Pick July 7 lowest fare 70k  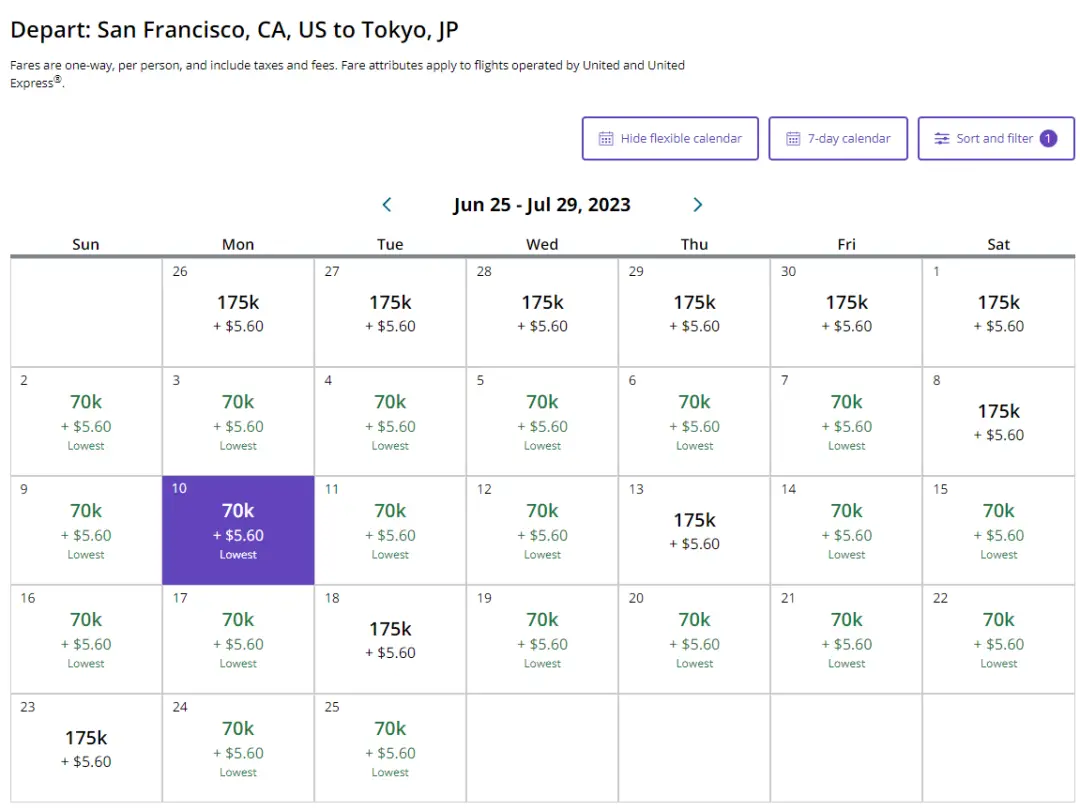coord(847,422)
